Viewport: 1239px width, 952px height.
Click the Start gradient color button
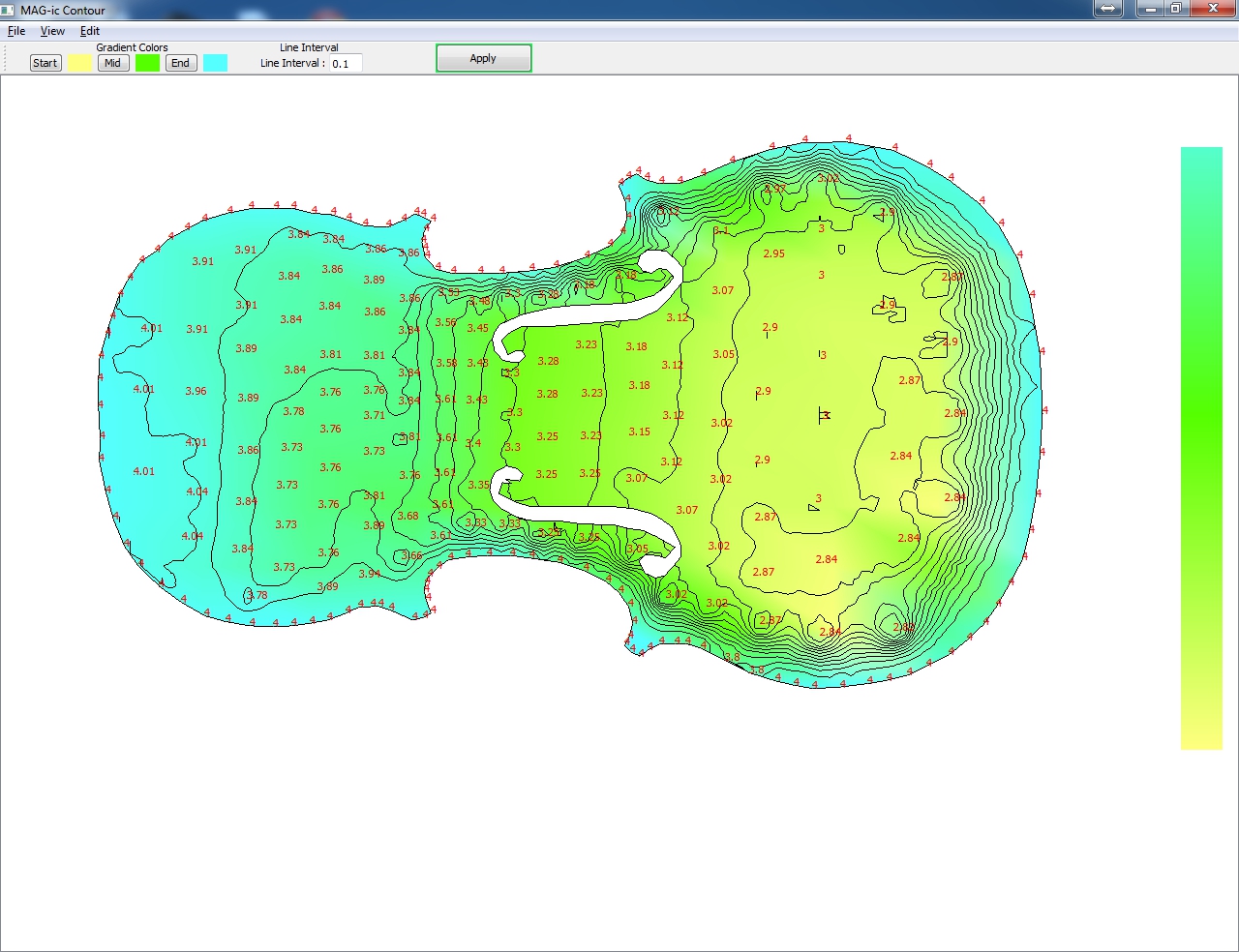pos(45,63)
